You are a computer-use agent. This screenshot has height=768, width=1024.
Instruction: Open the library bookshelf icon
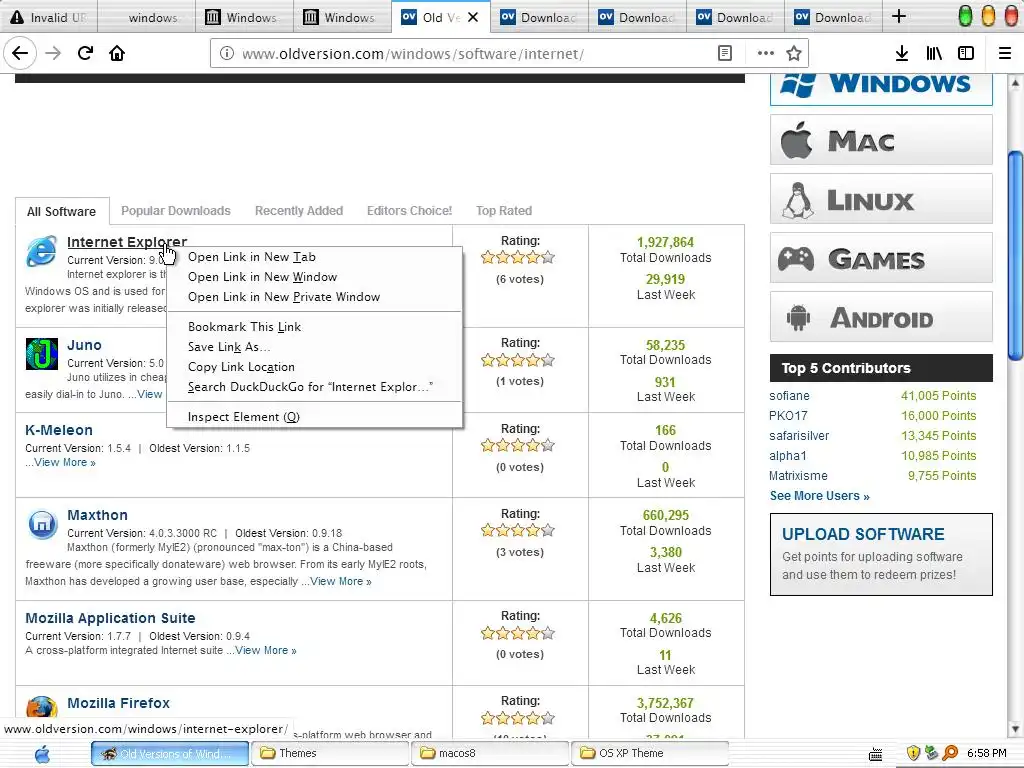click(934, 54)
